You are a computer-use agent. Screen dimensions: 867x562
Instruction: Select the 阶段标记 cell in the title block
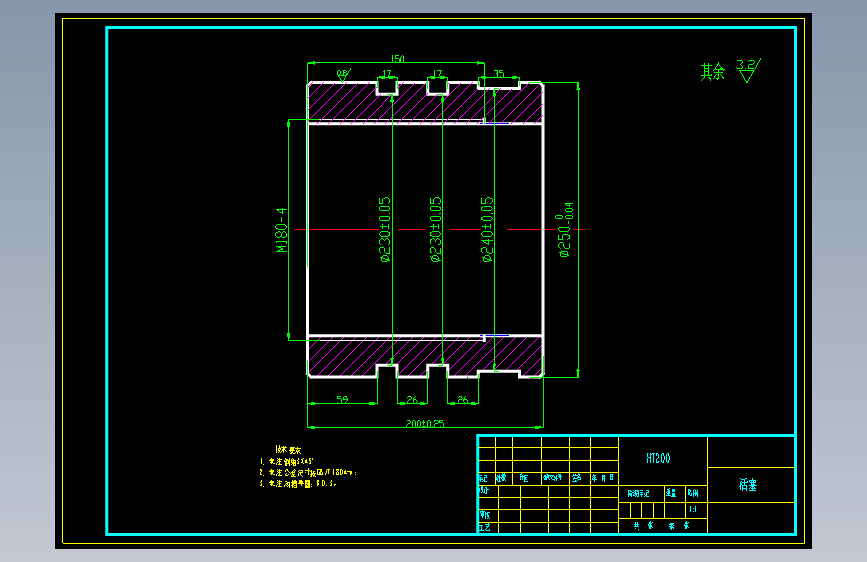click(x=638, y=493)
